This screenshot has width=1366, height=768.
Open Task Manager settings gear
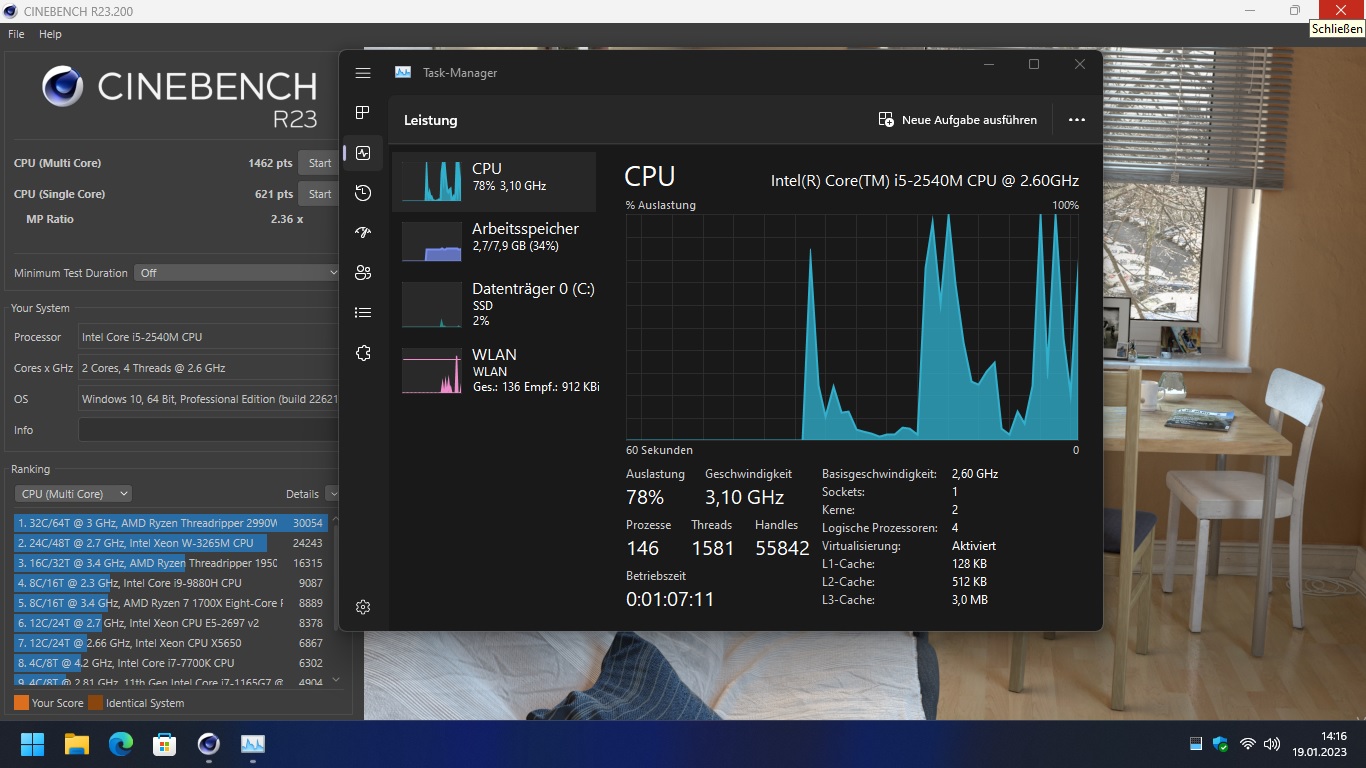point(363,607)
